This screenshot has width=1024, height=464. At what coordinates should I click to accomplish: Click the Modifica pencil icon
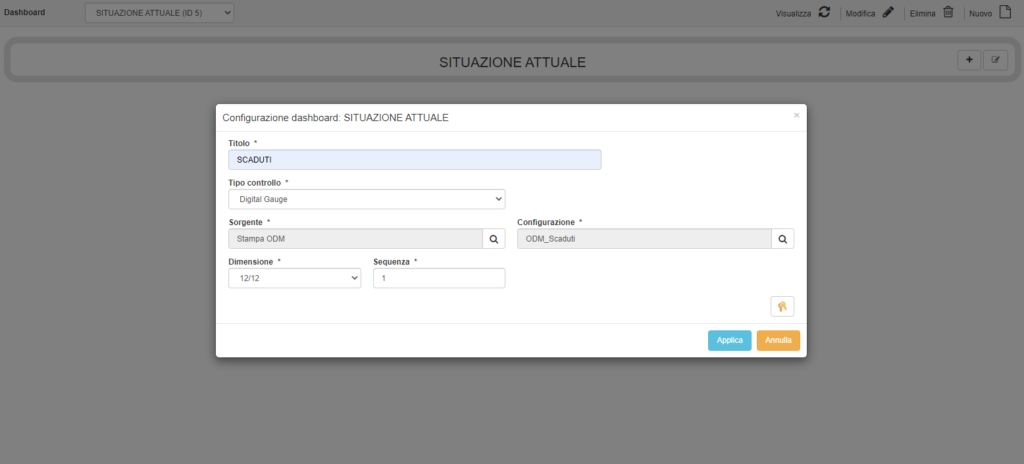point(888,12)
